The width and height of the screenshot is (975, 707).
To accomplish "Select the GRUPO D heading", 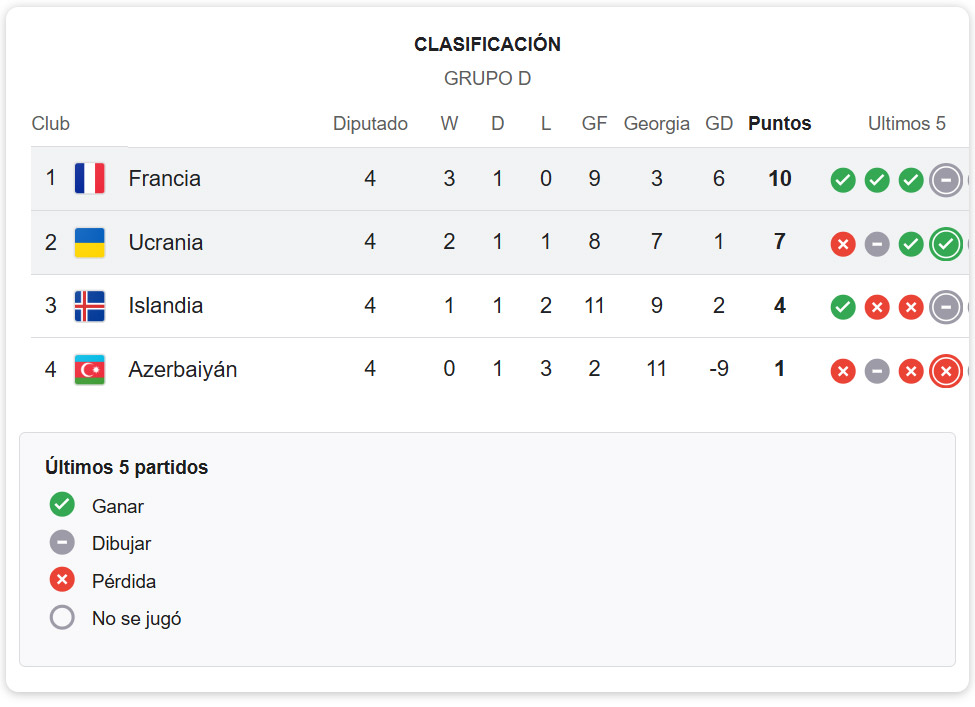I will pyautogui.click(x=487, y=78).
